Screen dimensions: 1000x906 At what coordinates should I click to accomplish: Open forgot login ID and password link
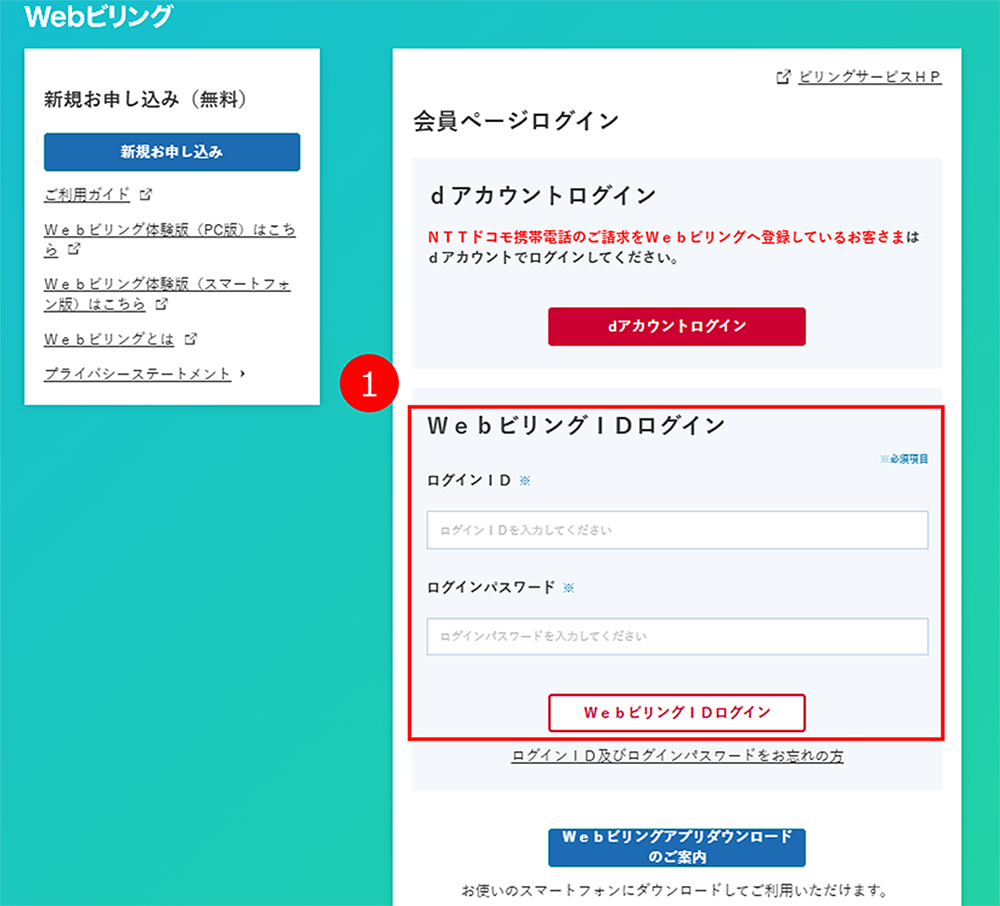coord(677,756)
